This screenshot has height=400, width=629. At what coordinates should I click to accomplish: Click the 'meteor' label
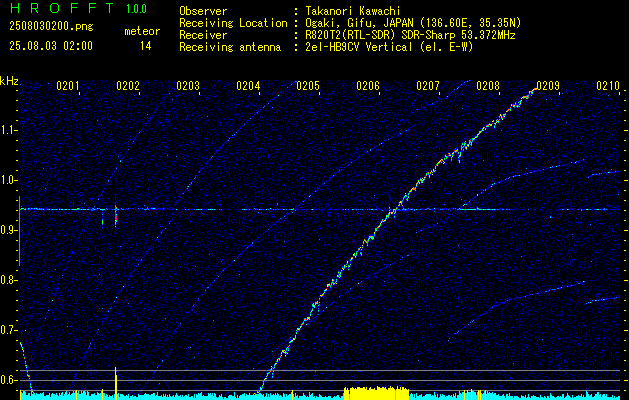pyautogui.click(x=142, y=31)
